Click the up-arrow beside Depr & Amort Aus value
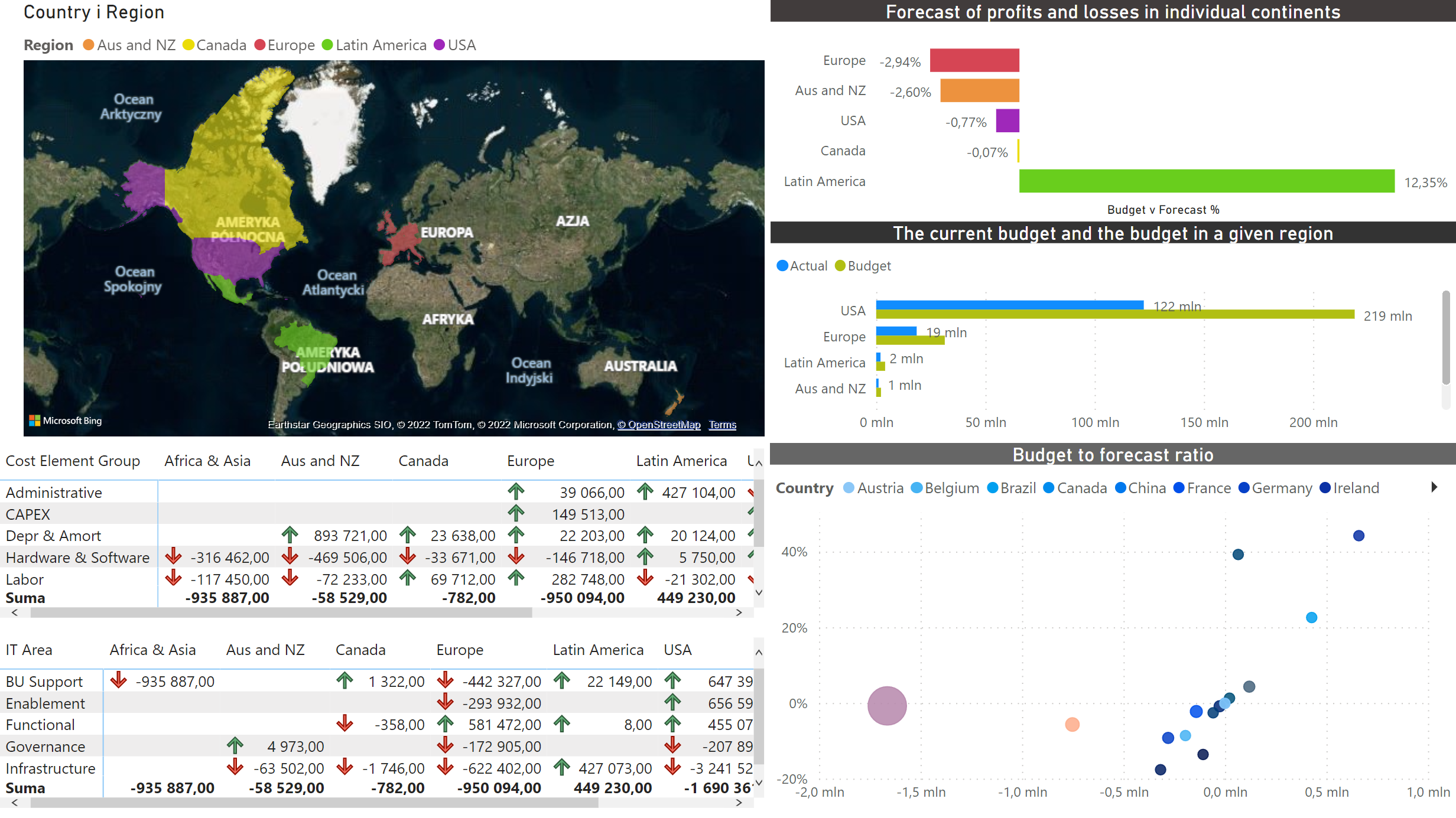The width and height of the screenshot is (1456, 818). point(290,535)
